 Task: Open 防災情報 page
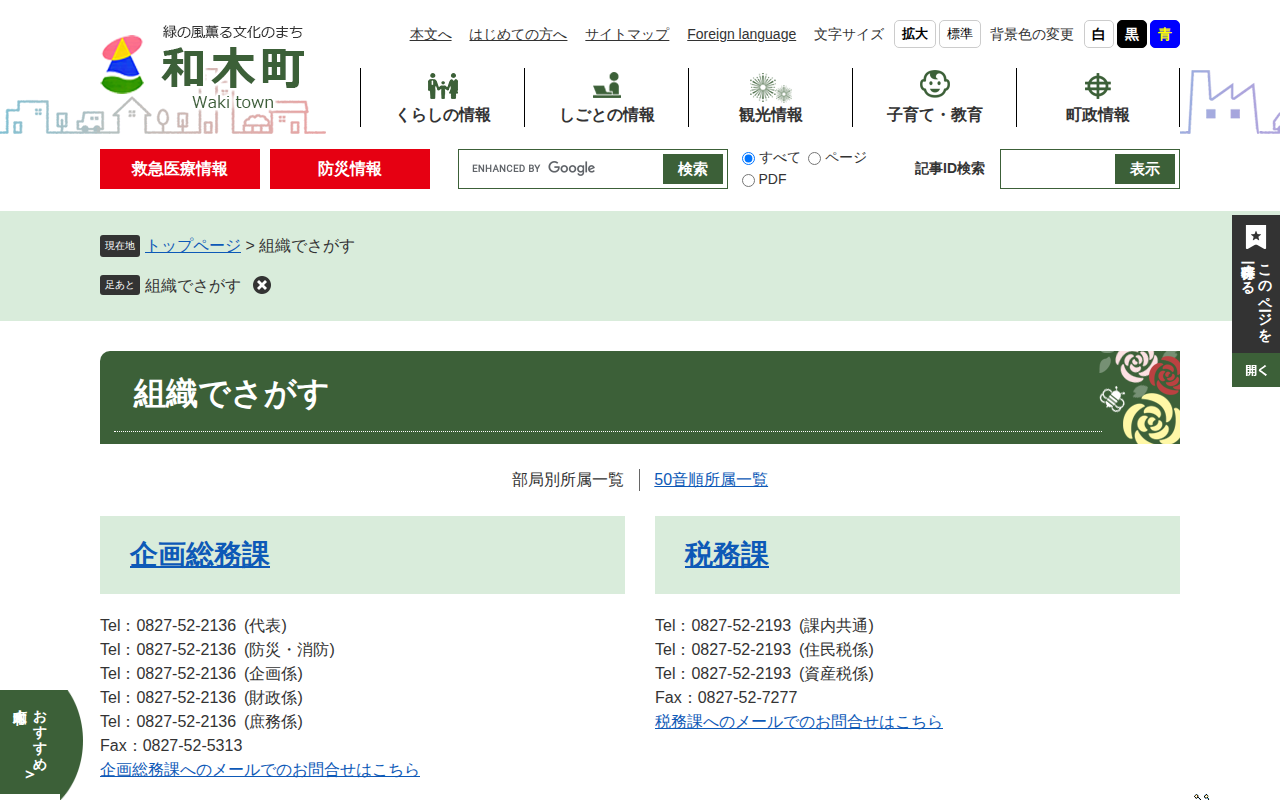coord(350,169)
